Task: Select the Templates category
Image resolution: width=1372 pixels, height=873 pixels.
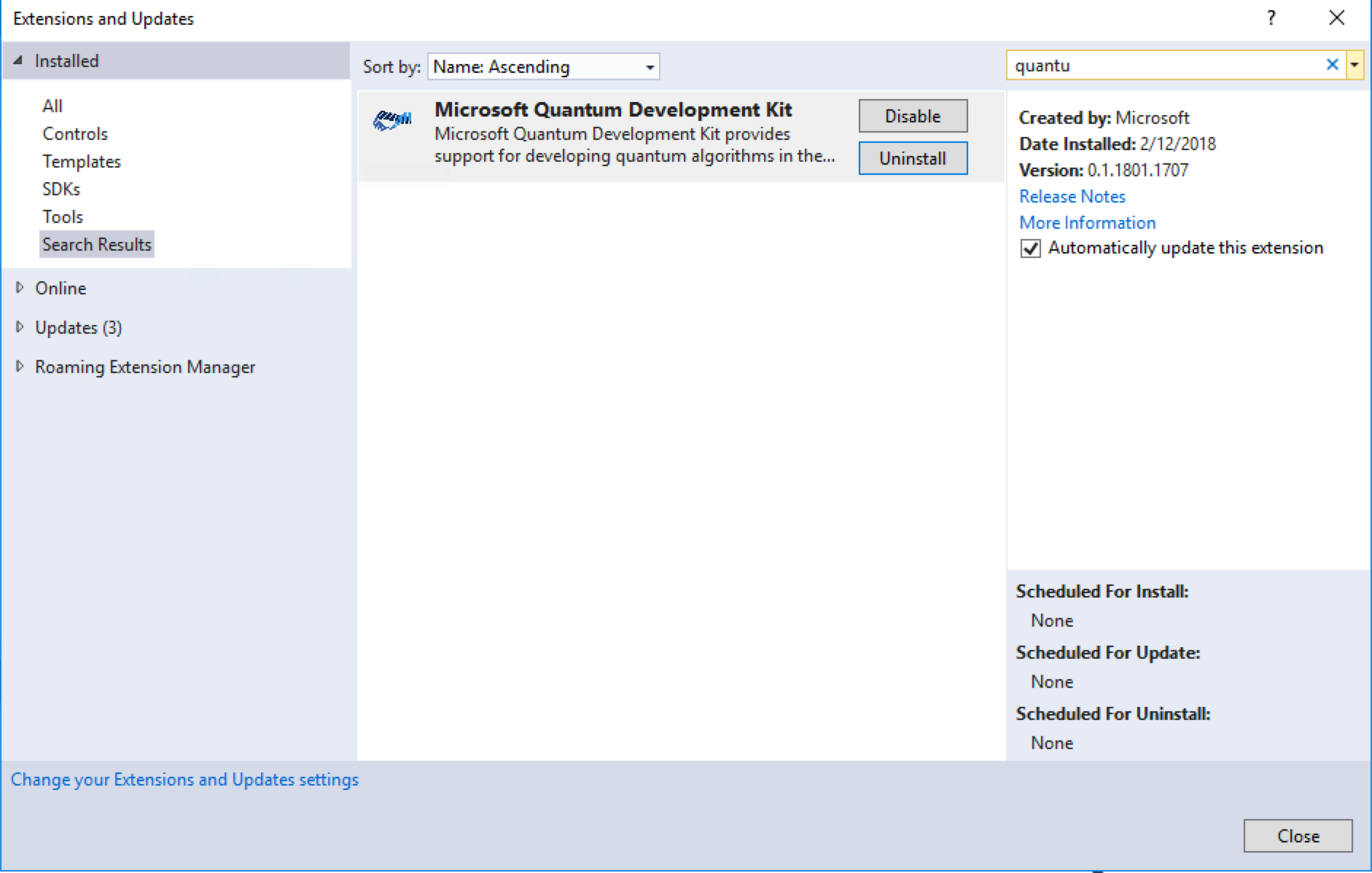Action: (x=82, y=161)
